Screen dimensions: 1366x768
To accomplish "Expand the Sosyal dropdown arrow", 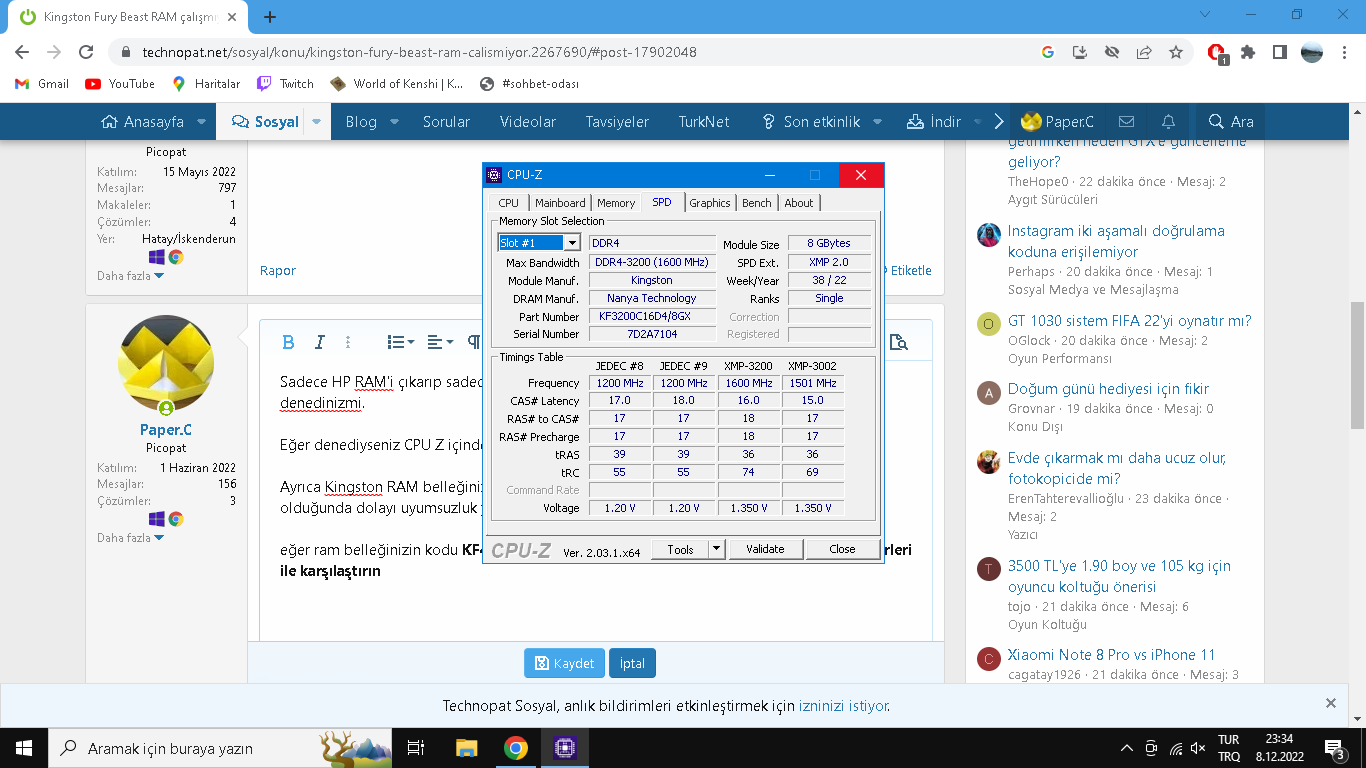I will click(x=316, y=122).
